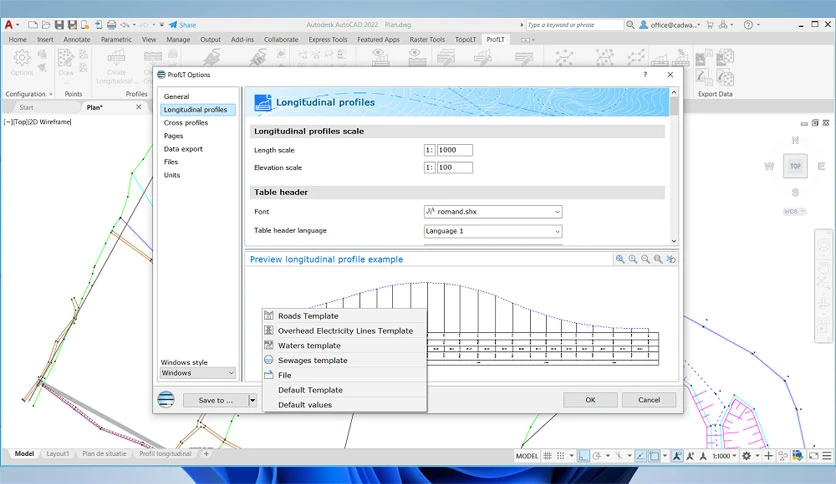836x484 pixels.
Task: Click TOP face on the ViewCube
Action: point(795,166)
